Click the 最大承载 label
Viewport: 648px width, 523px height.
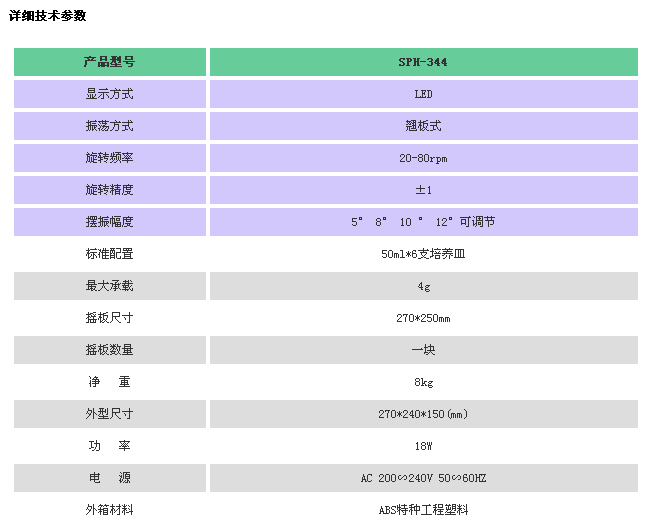[x=109, y=286]
